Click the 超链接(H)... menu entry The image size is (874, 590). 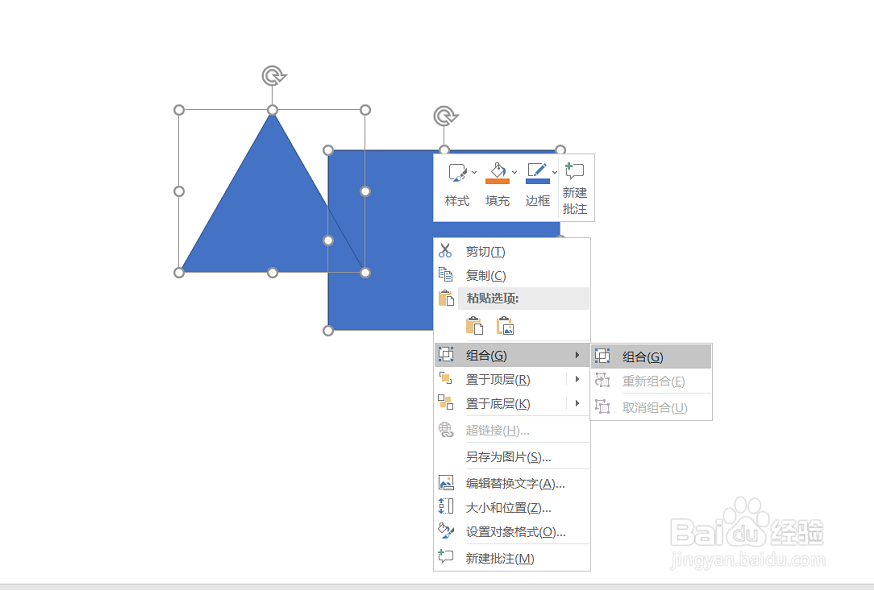point(512,430)
